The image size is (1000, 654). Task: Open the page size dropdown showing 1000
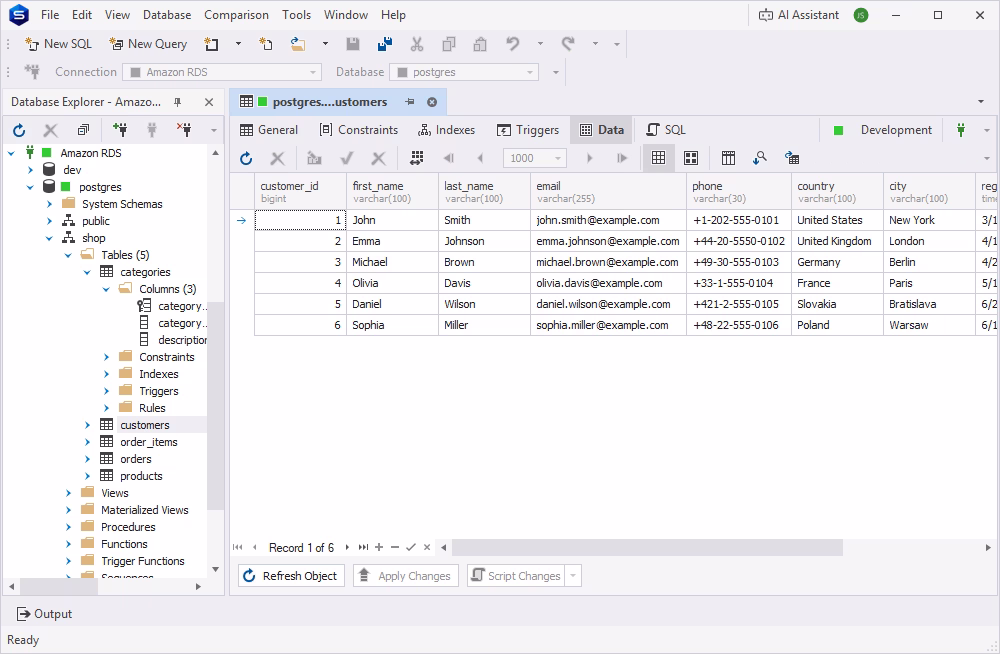click(x=534, y=158)
